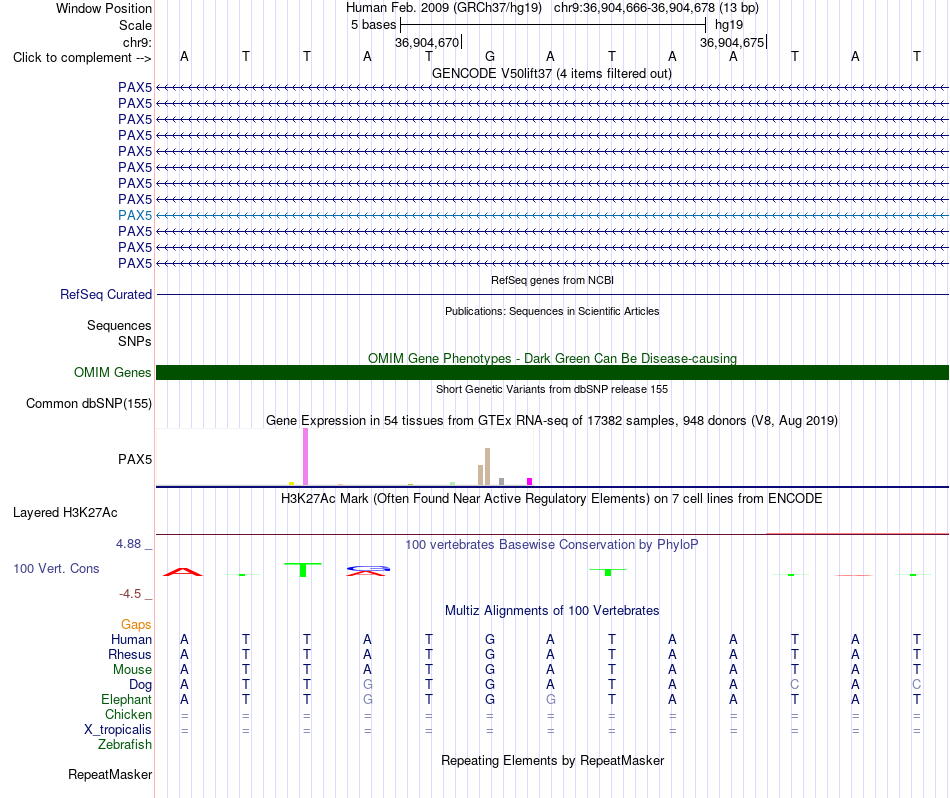The width and height of the screenshot is (950, 798).
Task: Click the RefSeq Curated track label
Action: coord(106,294)
